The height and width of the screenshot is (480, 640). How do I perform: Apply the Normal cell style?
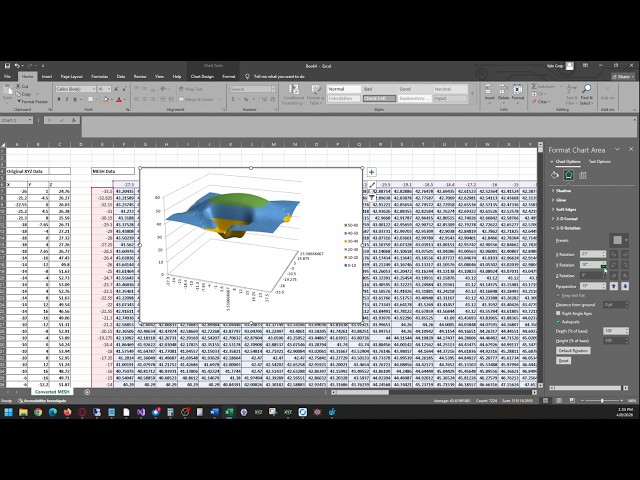click(x=344, y=89)
